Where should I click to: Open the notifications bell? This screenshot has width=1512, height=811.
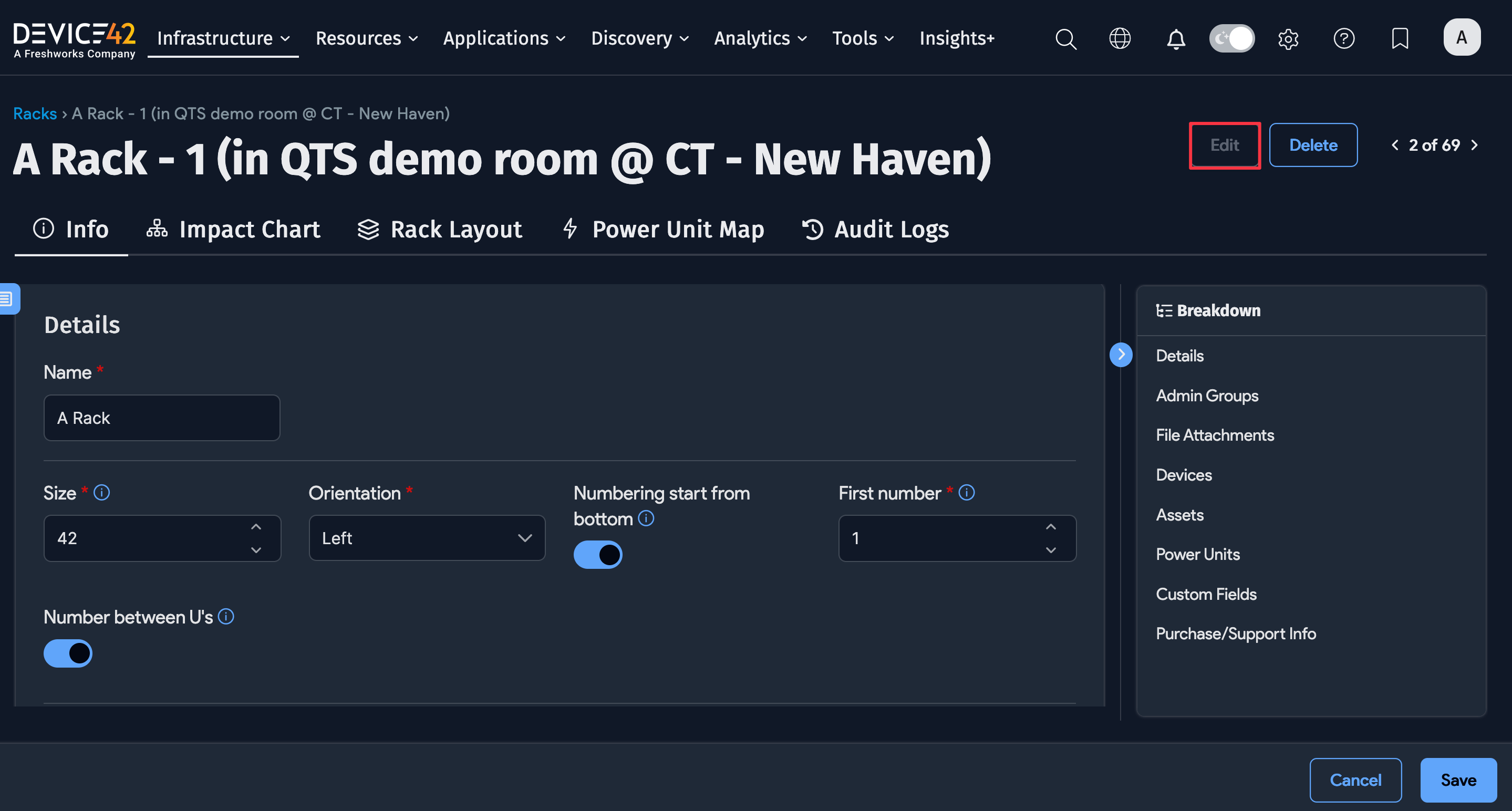(1175, 39)
